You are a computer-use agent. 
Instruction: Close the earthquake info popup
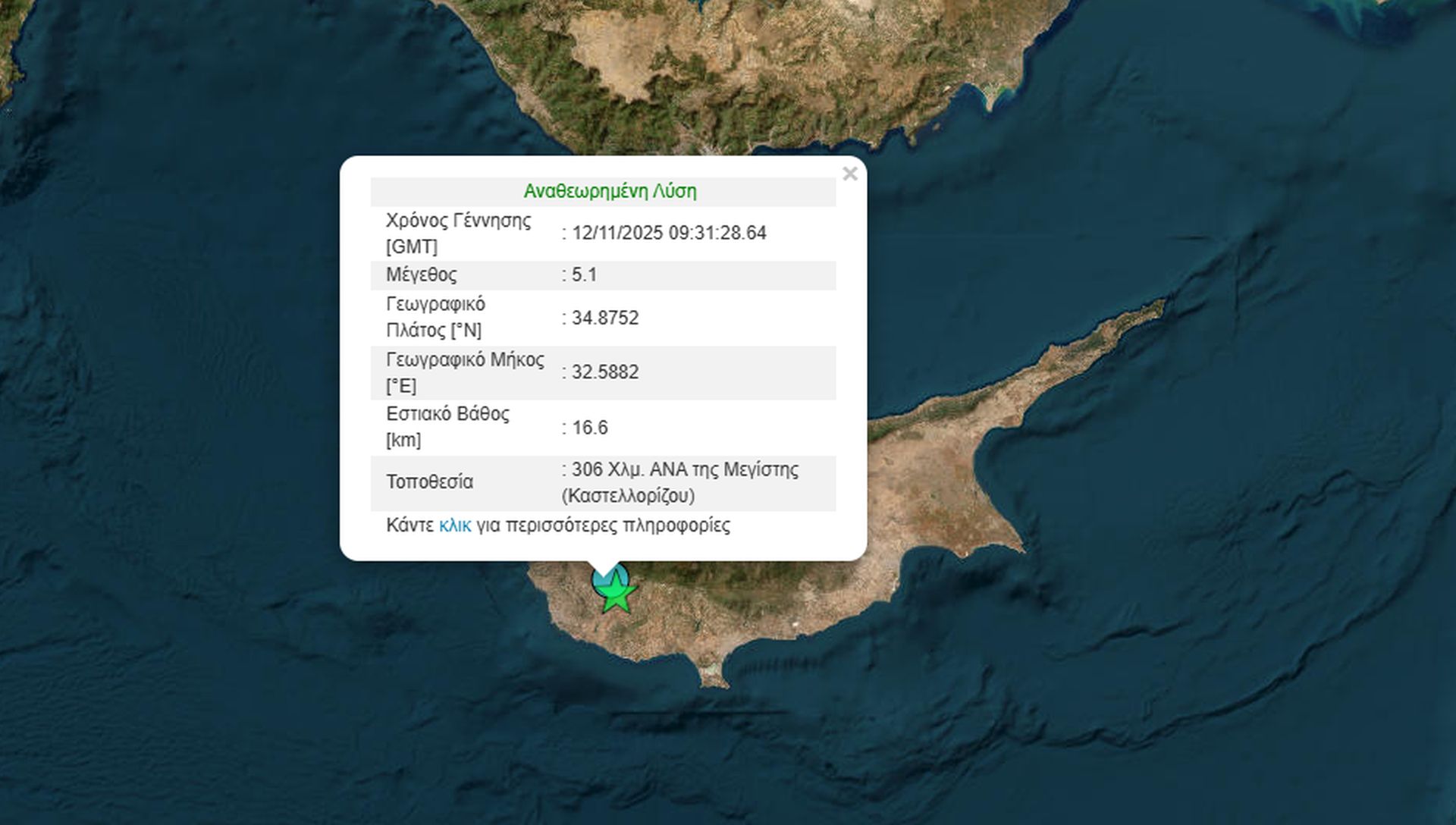(x=849, y=174)
